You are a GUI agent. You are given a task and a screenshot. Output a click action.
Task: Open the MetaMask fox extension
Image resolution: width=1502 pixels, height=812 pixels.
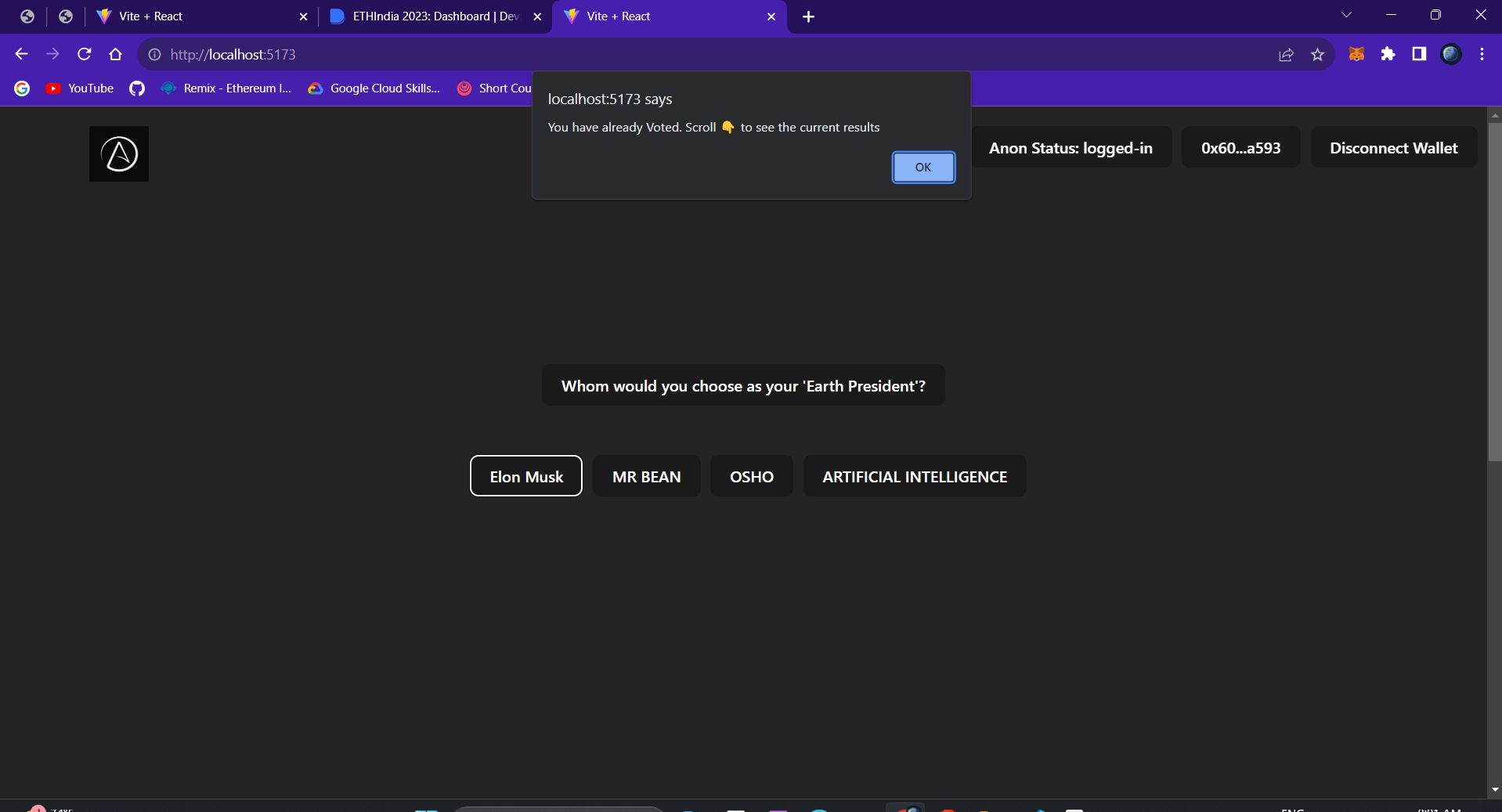pos(1356,54)
